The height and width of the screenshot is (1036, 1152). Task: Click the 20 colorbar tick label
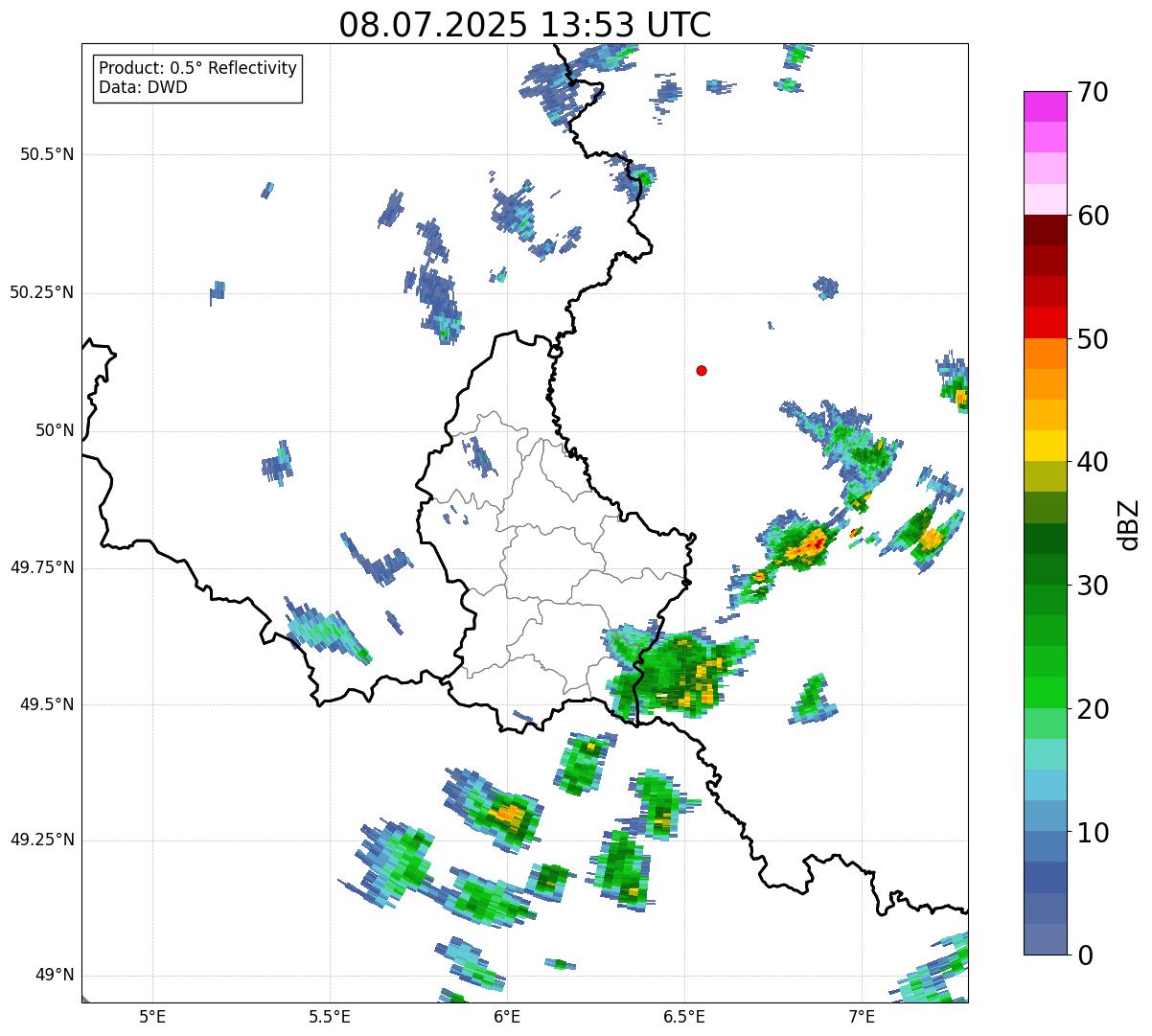(x=1092, y=709)
